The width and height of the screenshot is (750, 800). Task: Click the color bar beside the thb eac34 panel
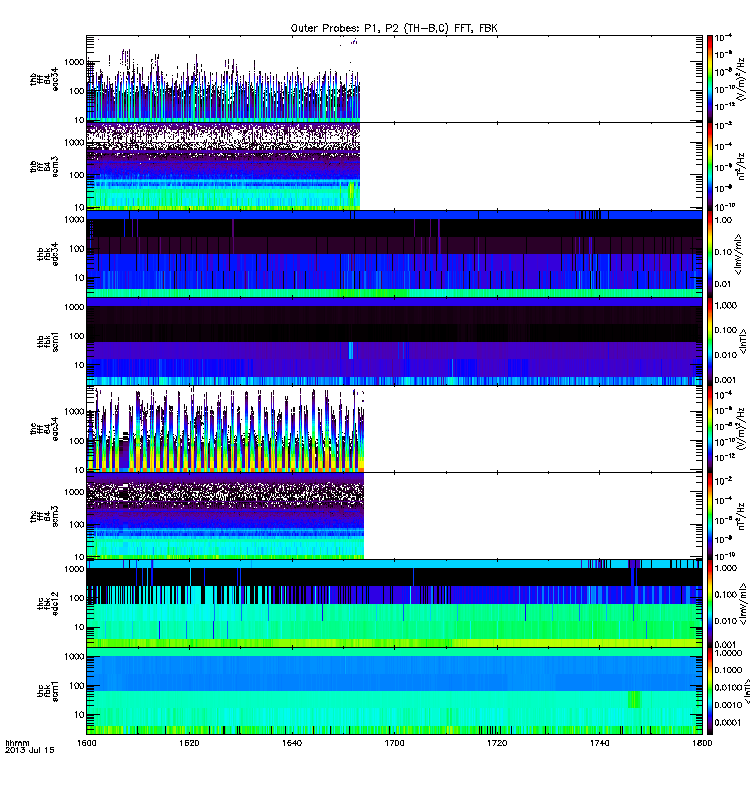tap(709, 79)
